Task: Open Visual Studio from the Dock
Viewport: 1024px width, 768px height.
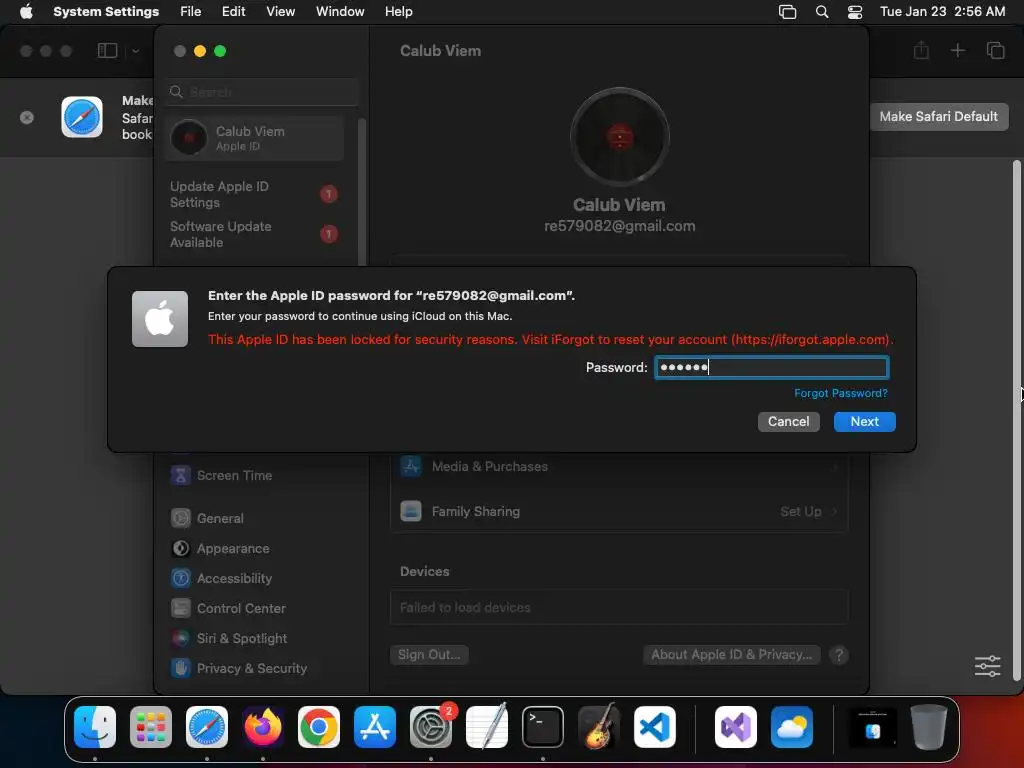Action: click(x=736, y=727)
